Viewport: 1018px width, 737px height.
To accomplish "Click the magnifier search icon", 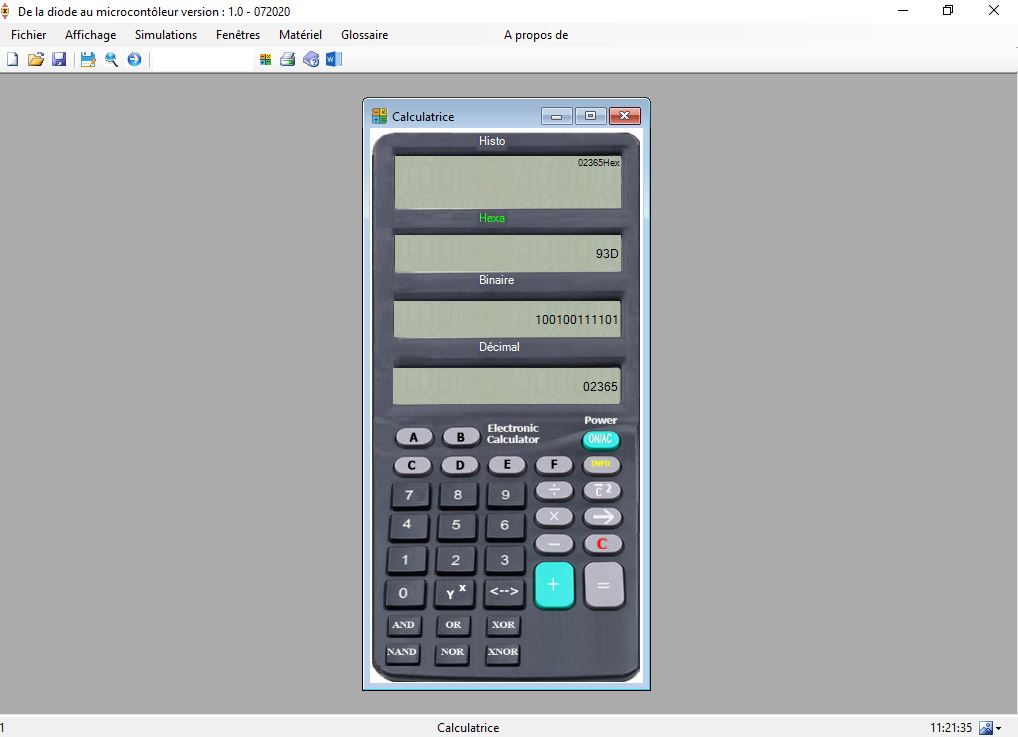I will point(110,59).
